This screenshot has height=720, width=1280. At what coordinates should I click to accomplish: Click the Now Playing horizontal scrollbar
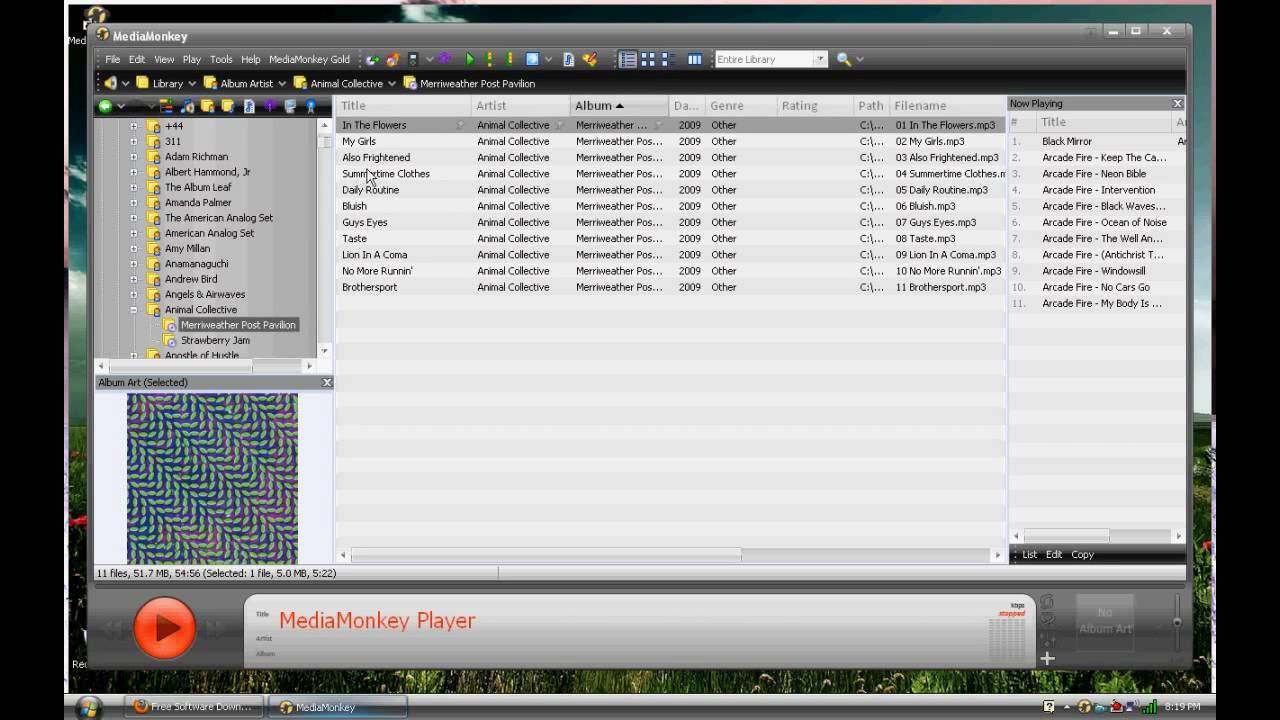click(x=1066, y=536)
